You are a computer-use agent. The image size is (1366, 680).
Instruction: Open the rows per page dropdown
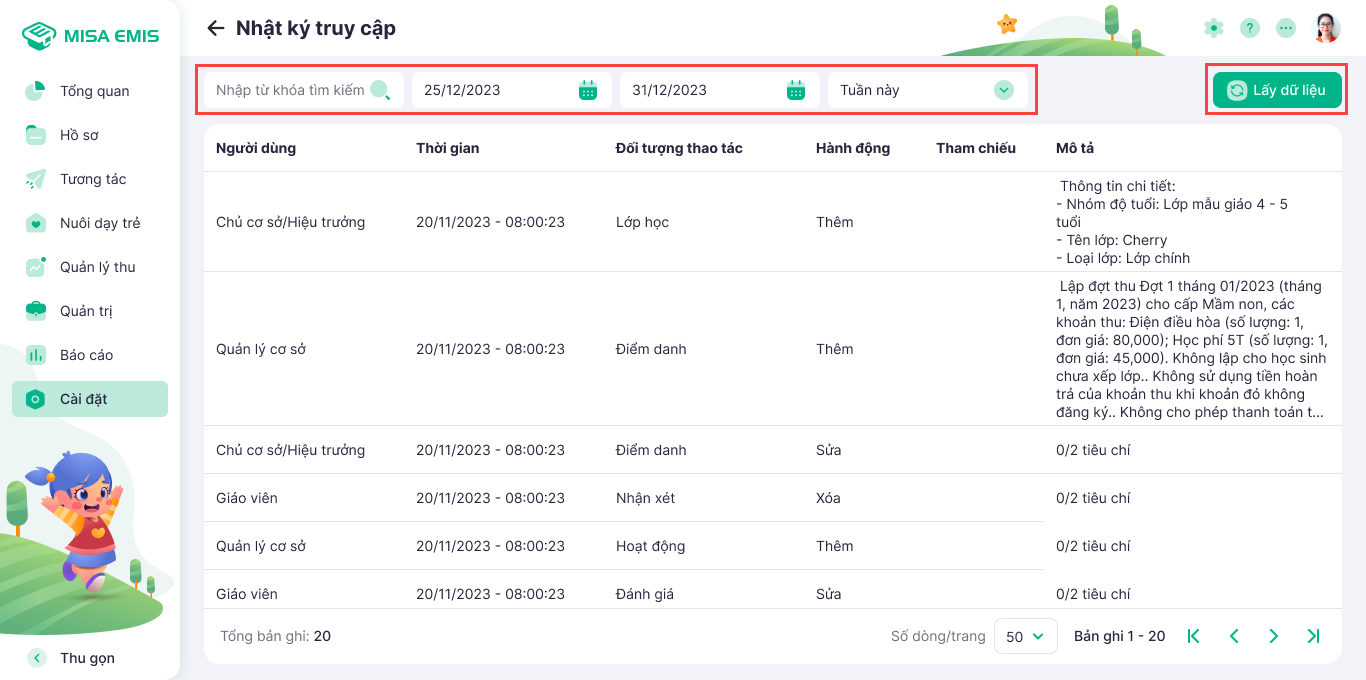pyautogui.click(x=1025, y=636)
